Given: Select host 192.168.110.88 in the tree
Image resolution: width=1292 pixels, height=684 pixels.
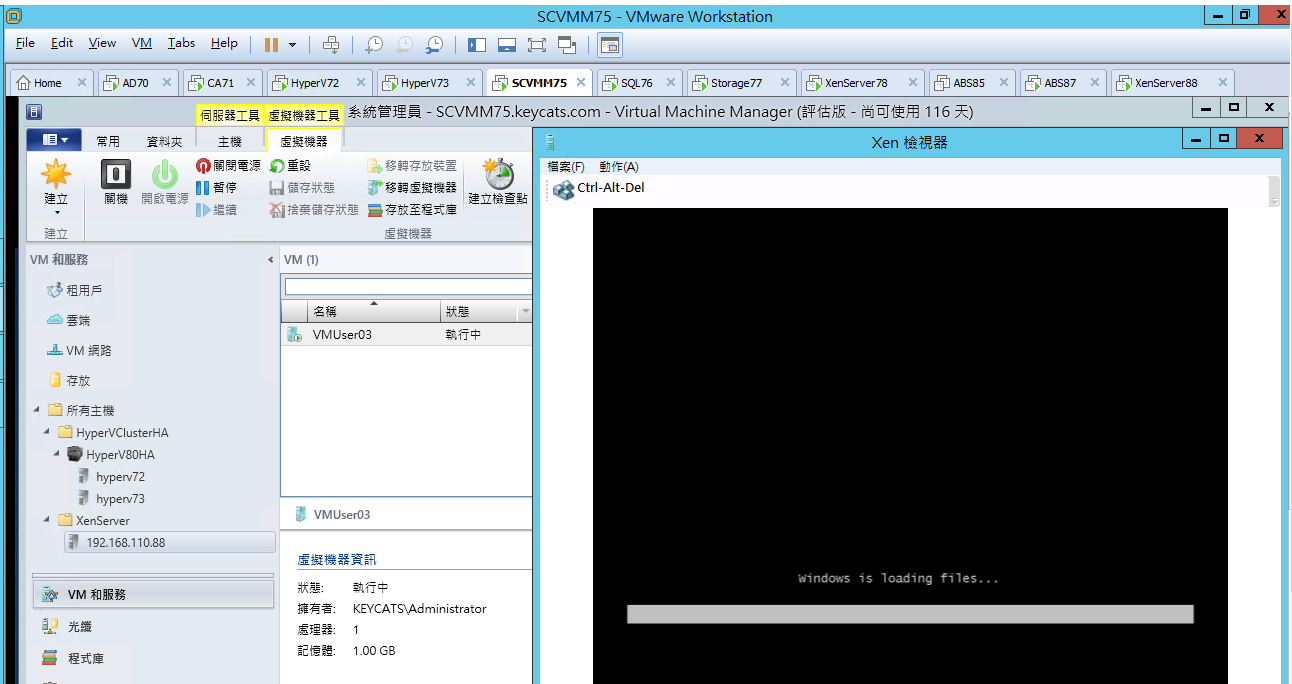Looking at the screenshot, I should (x=168, y=542).
